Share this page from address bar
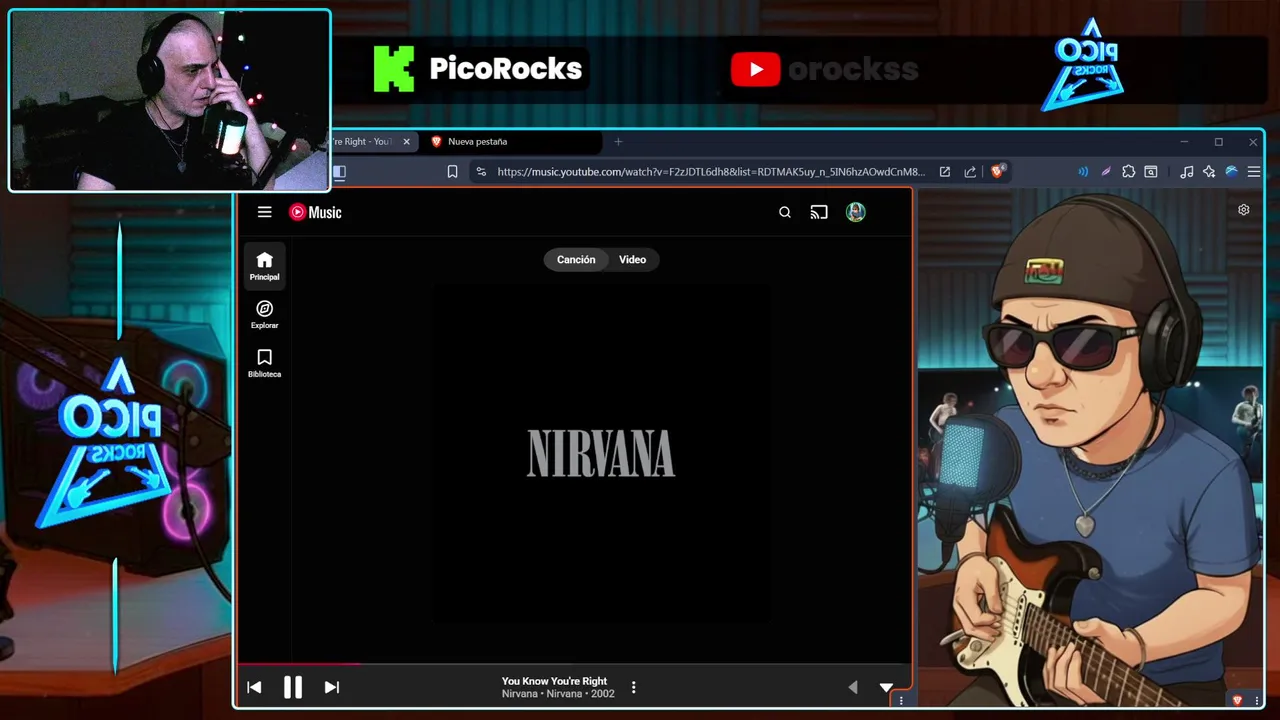 [970, 172]
